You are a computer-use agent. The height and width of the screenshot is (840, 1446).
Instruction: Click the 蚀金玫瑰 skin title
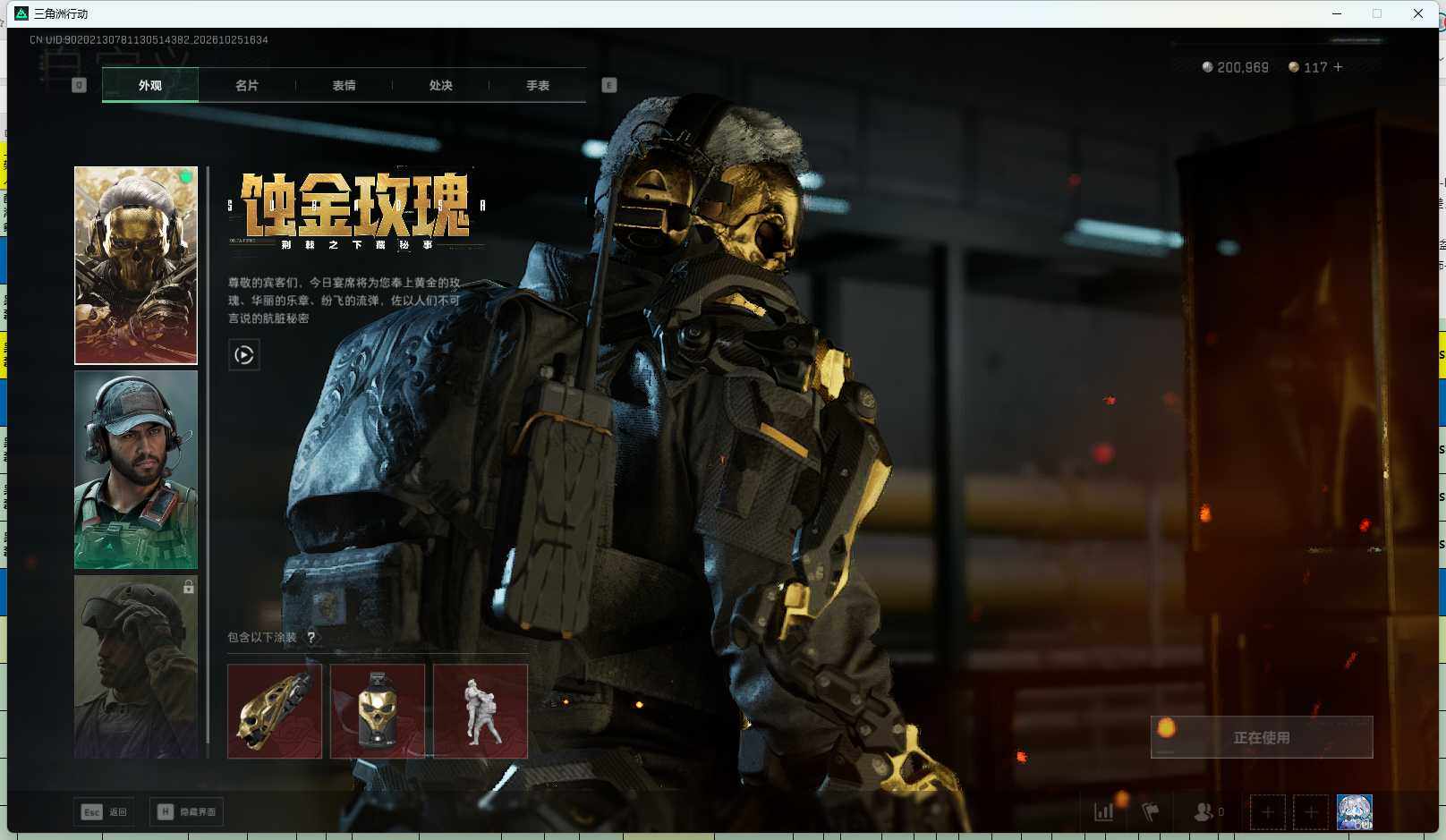pos(356,205)
